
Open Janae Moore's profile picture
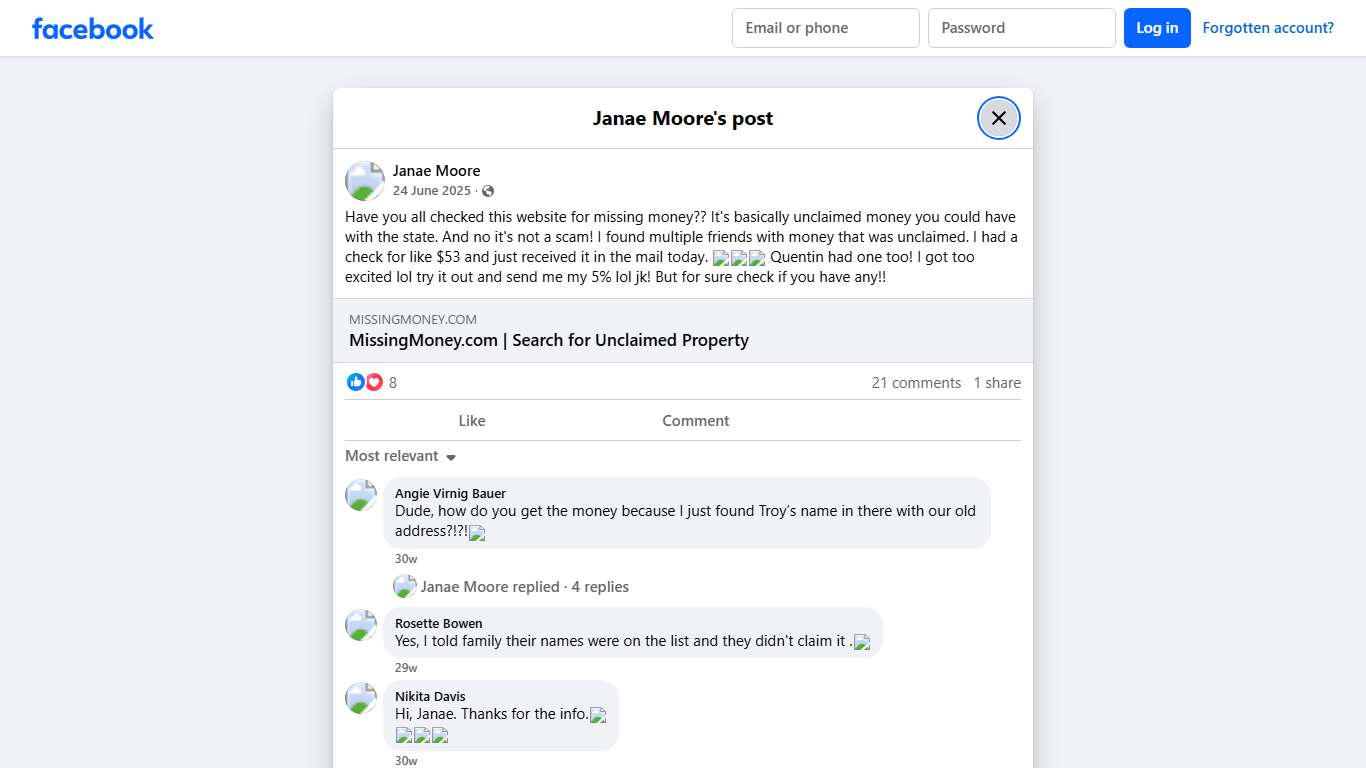(x=364, y=181)
